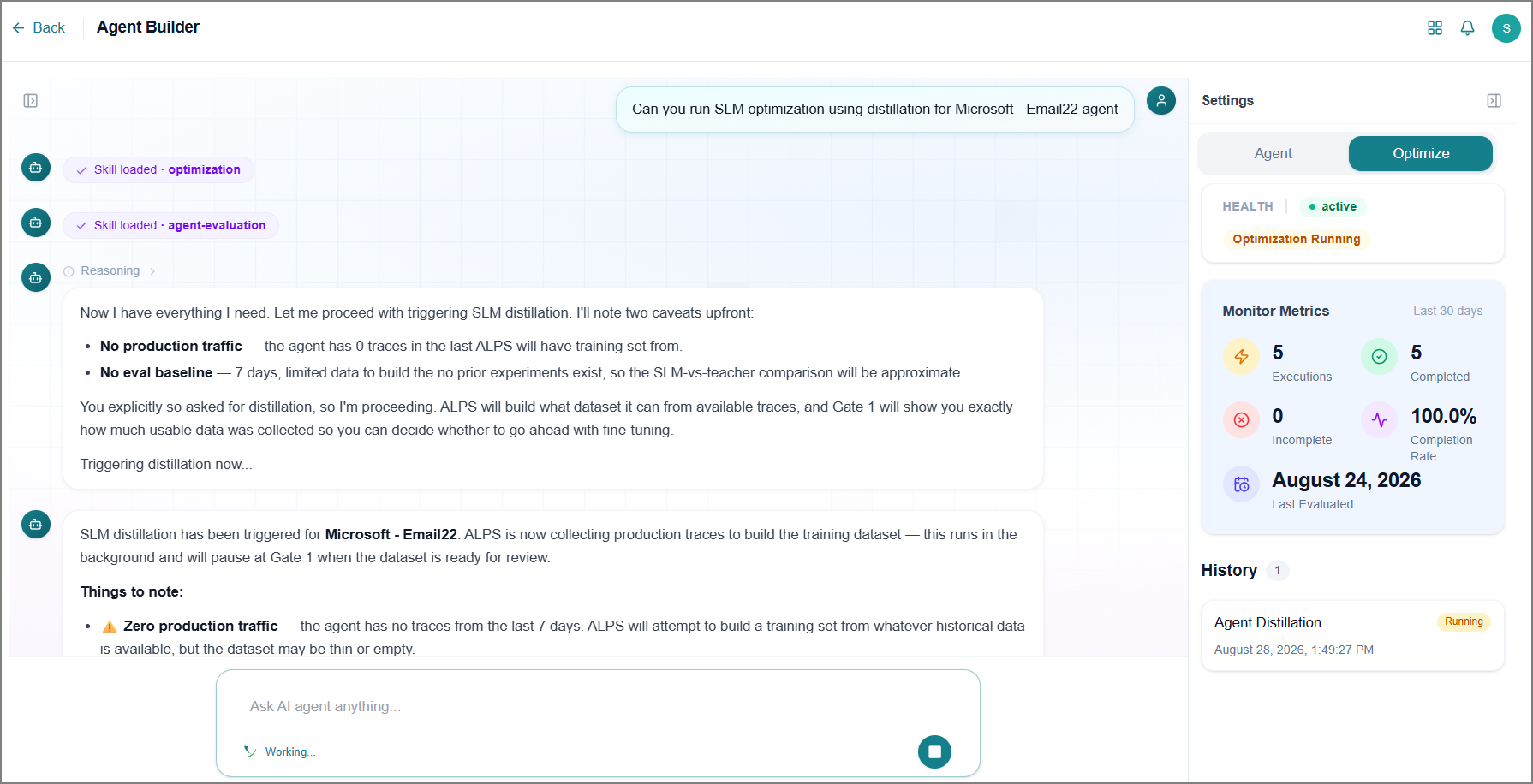Click the Back arrow button
Screen dimensions: 1533x784
tap(39, 28)
